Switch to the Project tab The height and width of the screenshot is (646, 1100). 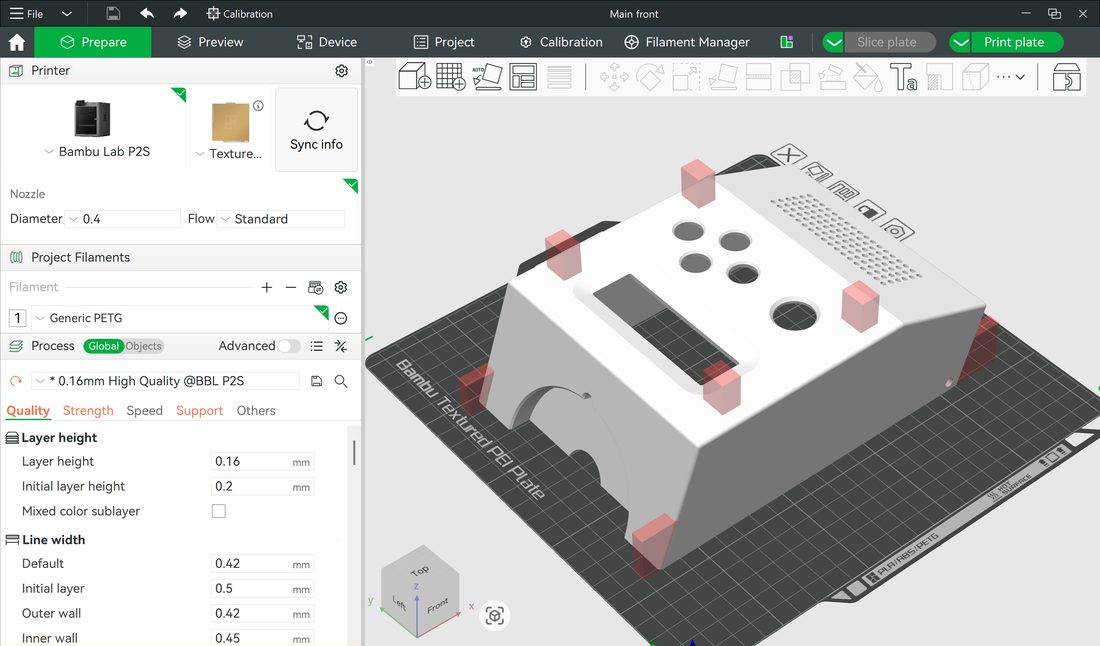pyautogui.click(x=444, y=42)
